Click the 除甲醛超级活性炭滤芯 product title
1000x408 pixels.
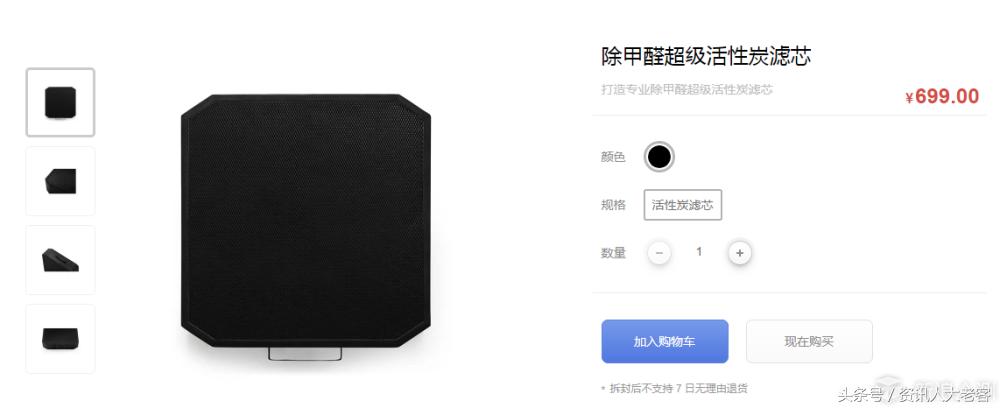pos(706,57)
